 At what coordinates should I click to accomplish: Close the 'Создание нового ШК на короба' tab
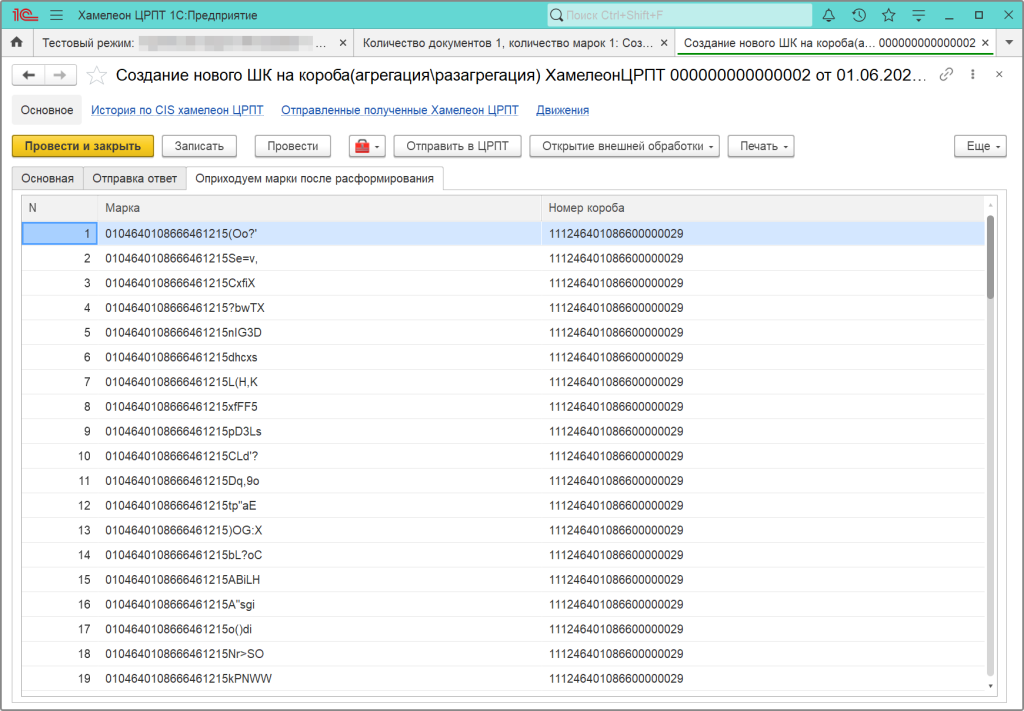point(985,43)
